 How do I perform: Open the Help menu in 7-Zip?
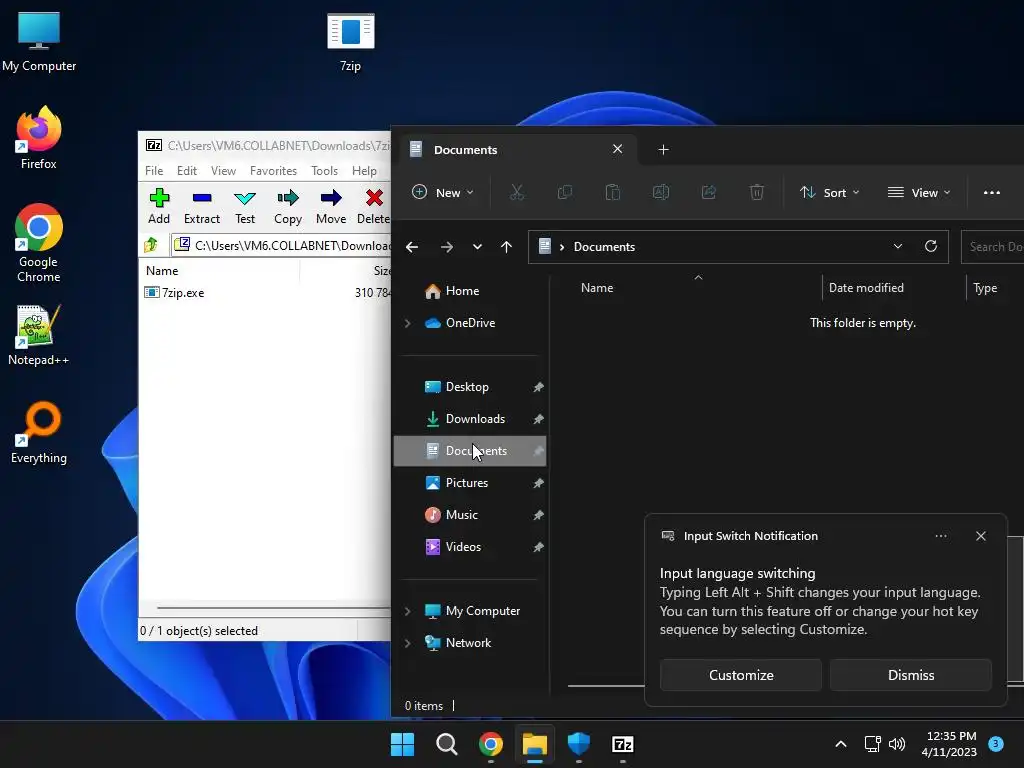[x=364, y=170]
